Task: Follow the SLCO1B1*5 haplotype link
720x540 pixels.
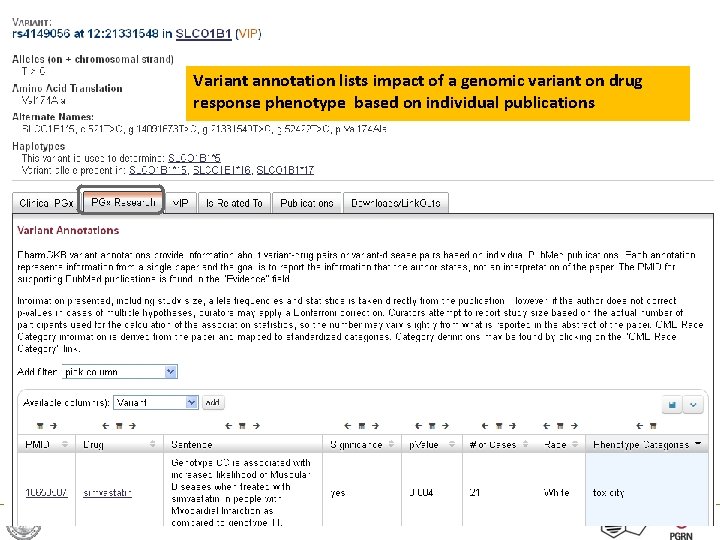Action: pos(194,158)
